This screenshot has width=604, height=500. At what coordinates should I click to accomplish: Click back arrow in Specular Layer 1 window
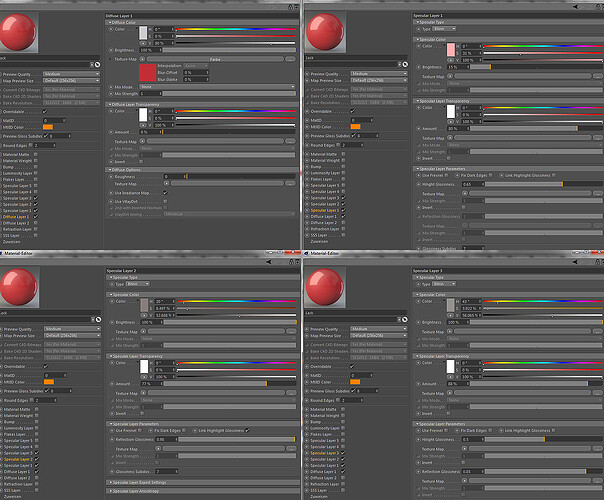click(575, 7)
